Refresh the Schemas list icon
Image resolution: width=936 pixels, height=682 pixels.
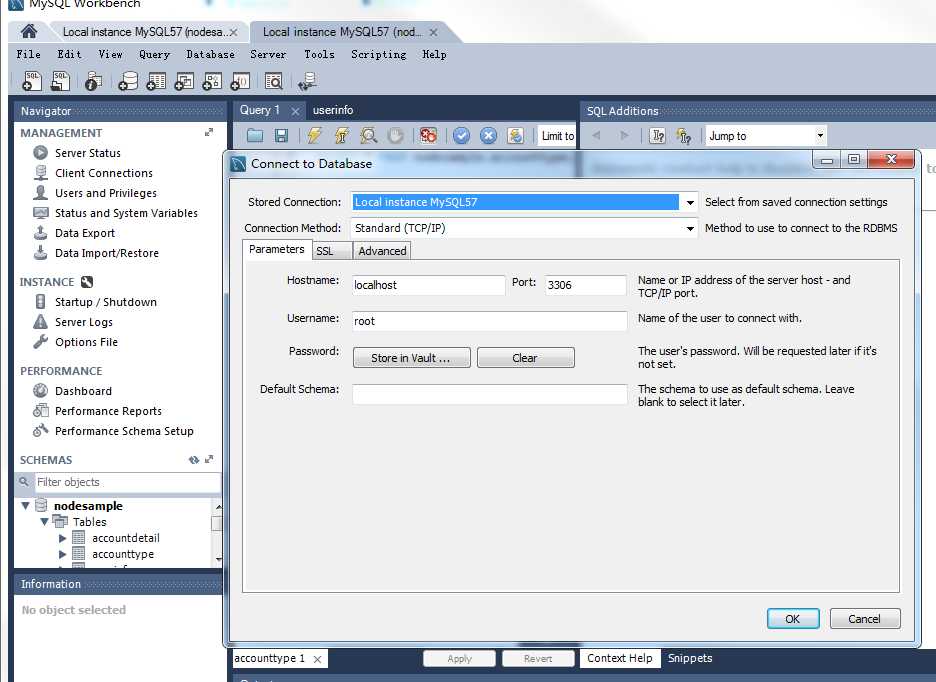(193, 460)
